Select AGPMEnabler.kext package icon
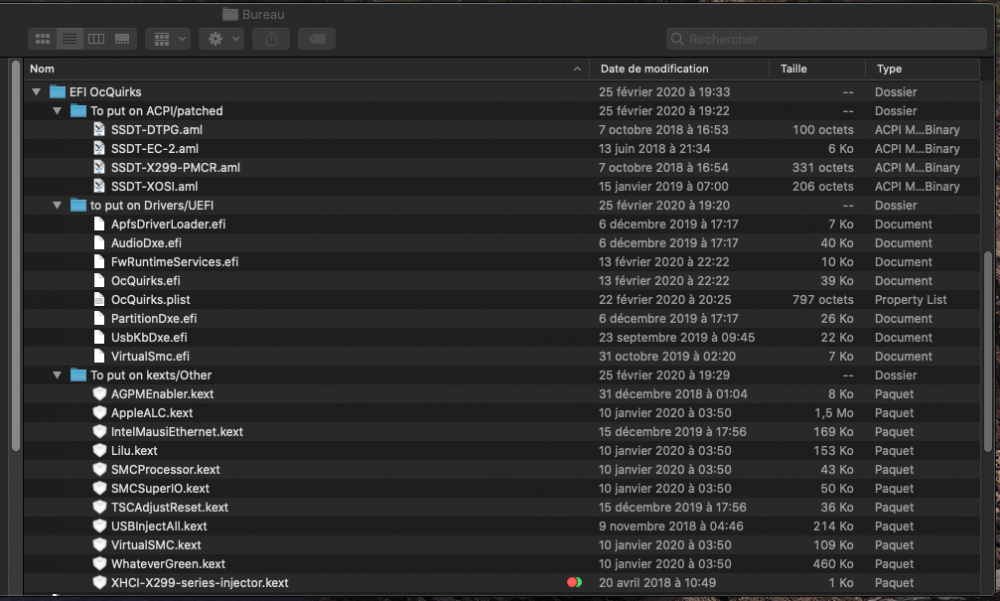Viewport: 1000px width, 601px height. coord(99,394)
